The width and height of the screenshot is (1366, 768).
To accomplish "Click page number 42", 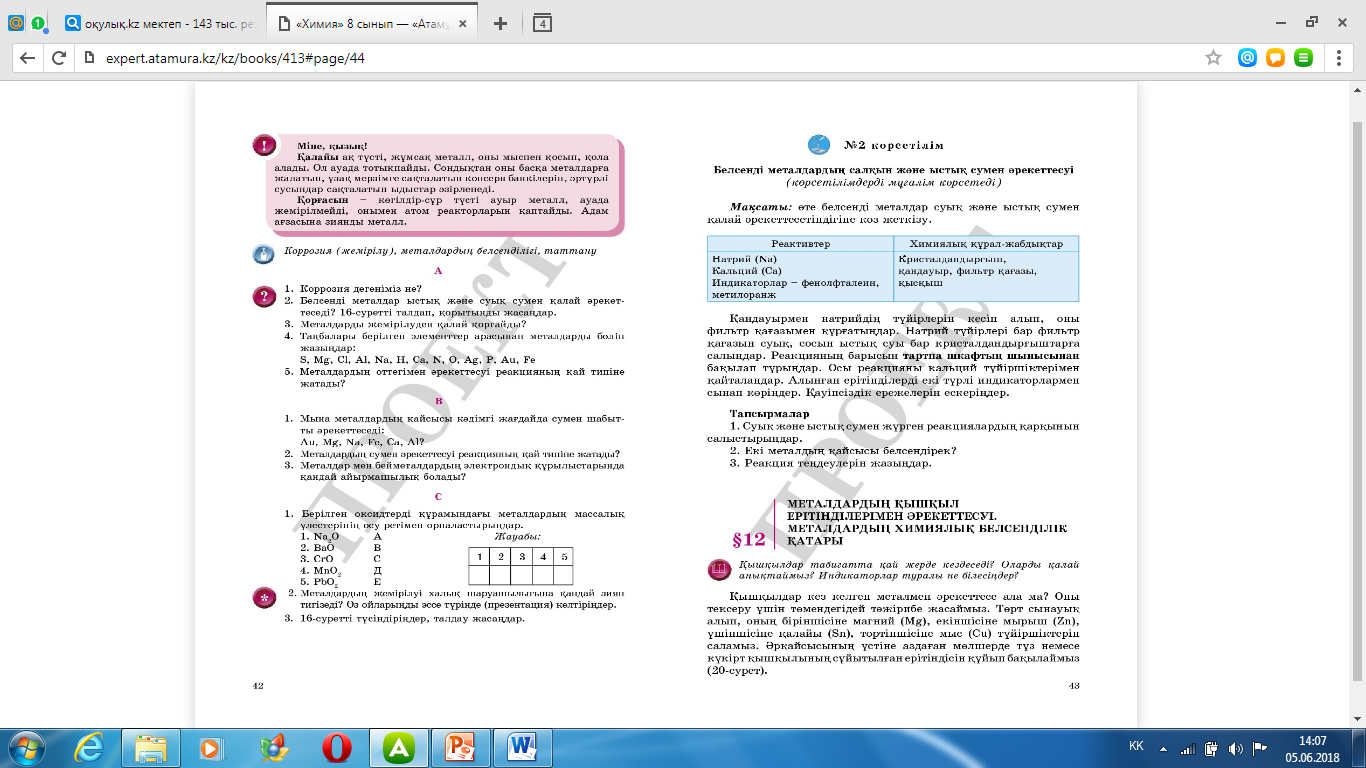I will tap(258, 686).
